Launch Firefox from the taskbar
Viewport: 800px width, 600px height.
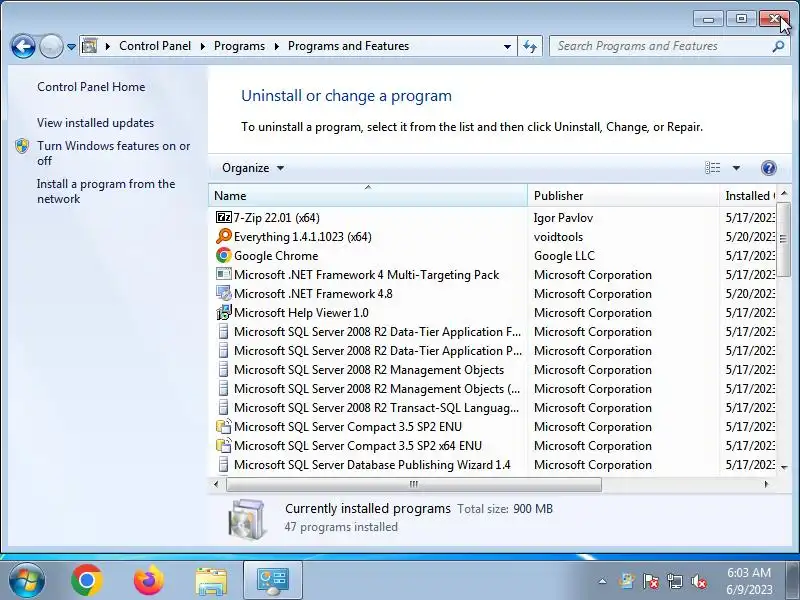[148, 580]
